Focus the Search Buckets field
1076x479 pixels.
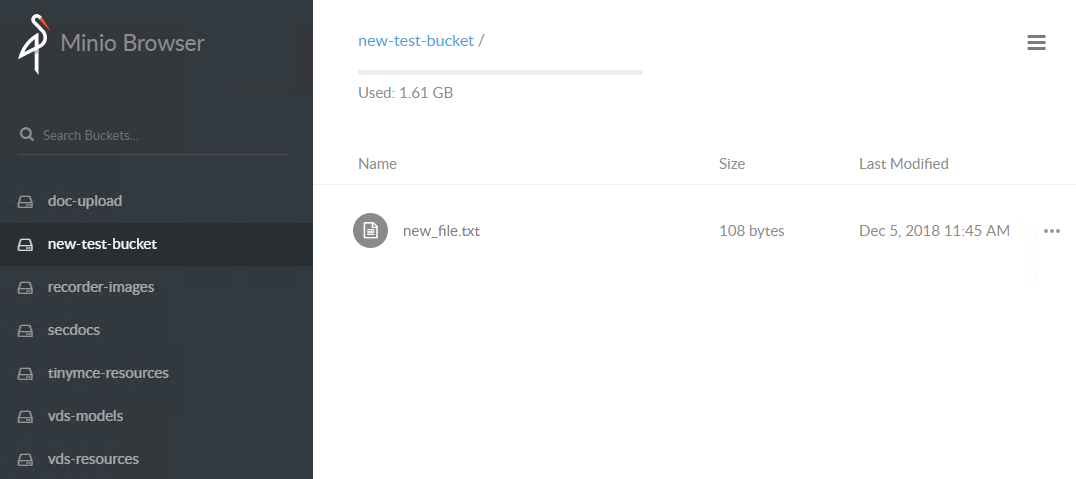click(x=163, y=135)
